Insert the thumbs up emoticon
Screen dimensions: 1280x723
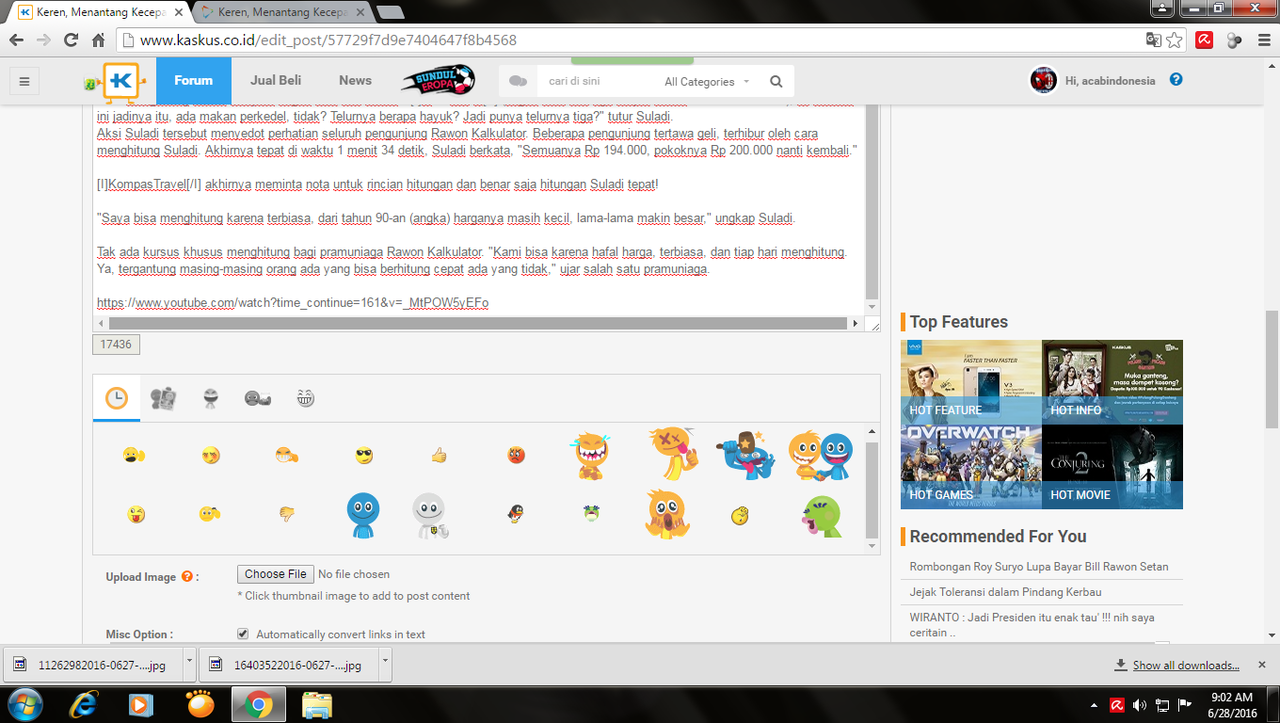tap(438, 456)
